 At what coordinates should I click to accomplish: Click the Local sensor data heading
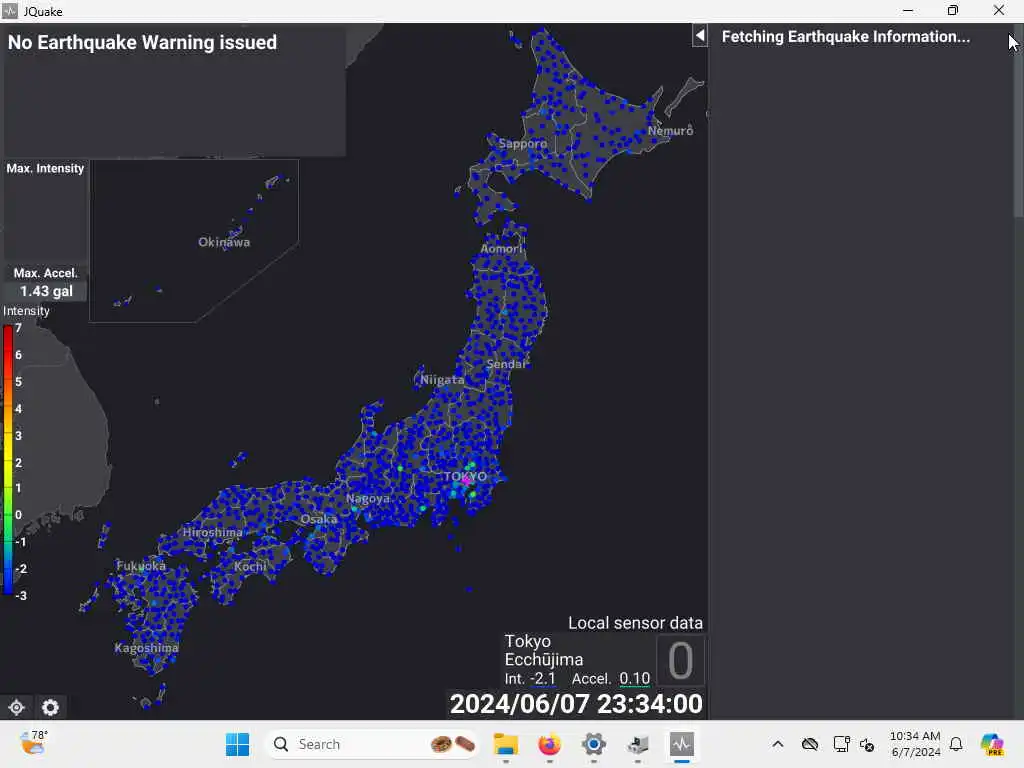coord(635,623)
